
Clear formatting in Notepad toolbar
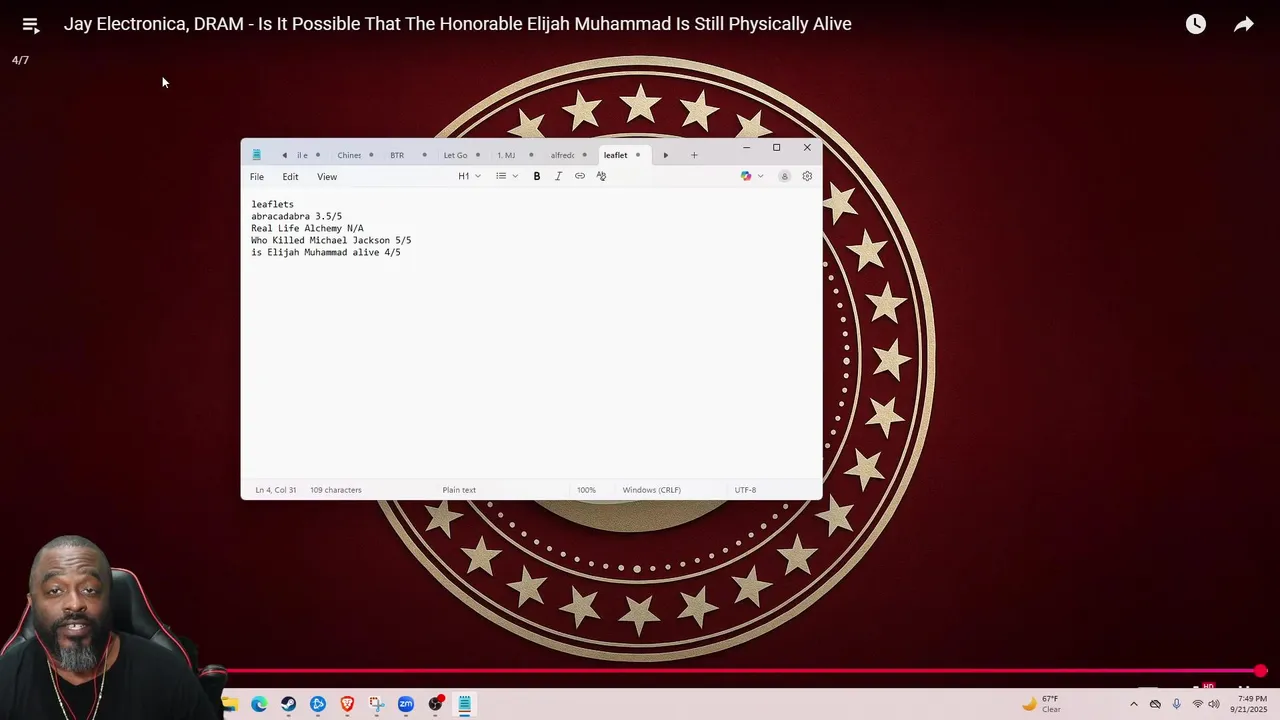pos(601,176)
